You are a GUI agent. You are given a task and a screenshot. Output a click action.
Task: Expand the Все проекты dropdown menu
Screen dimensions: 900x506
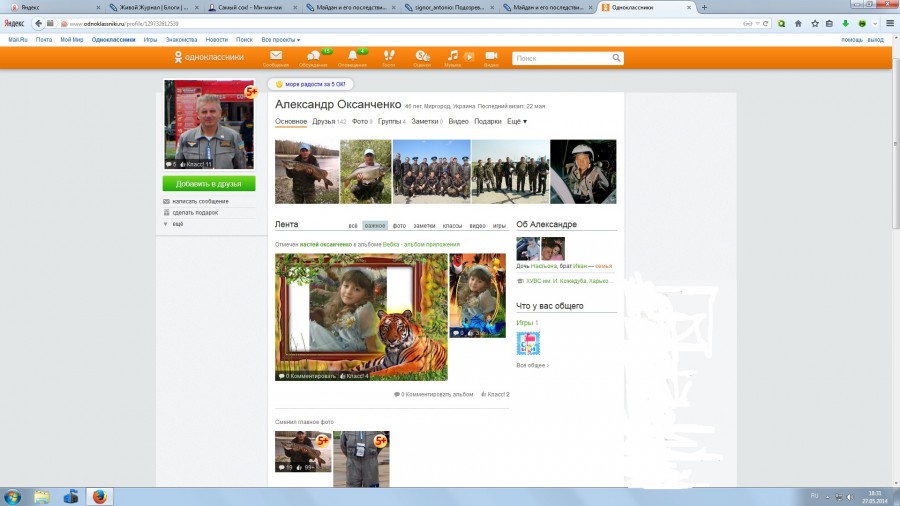point(281,39)
